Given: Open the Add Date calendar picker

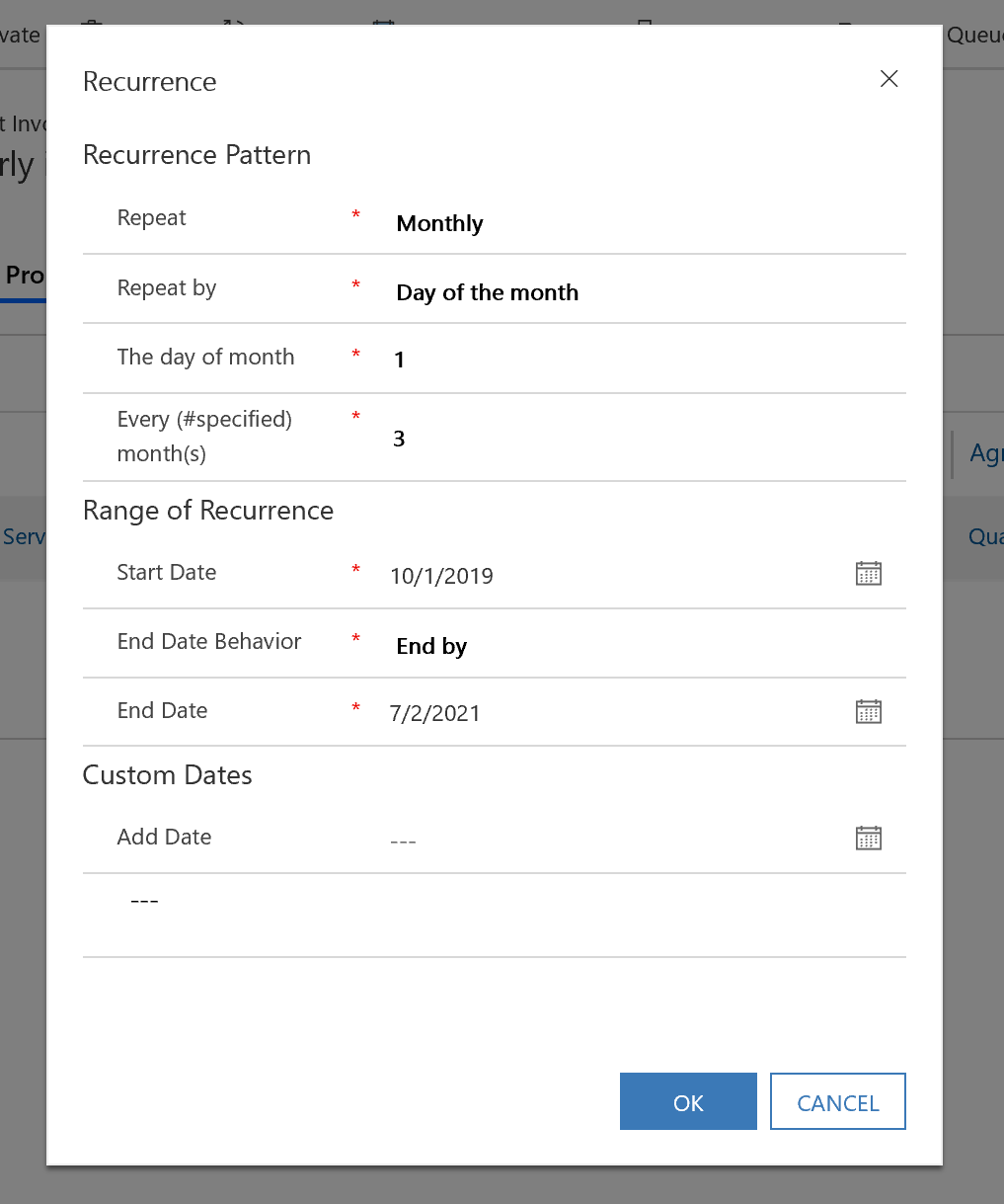Looking at the screenshot, I should 868,838.
